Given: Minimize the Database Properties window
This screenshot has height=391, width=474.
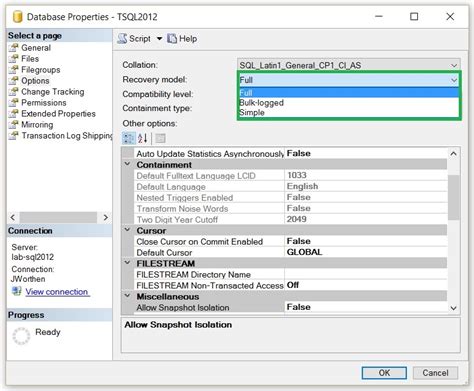Looking at the screenshot, I should pyautogui.click(x=379, y=16).
